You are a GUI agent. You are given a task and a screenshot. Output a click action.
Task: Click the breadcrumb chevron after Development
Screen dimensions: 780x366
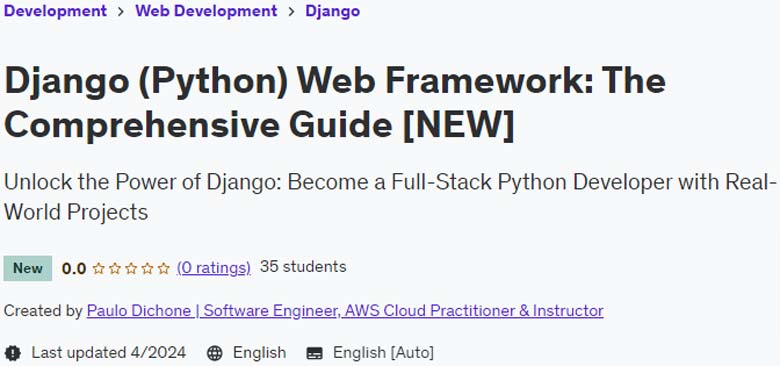(121, 11)
